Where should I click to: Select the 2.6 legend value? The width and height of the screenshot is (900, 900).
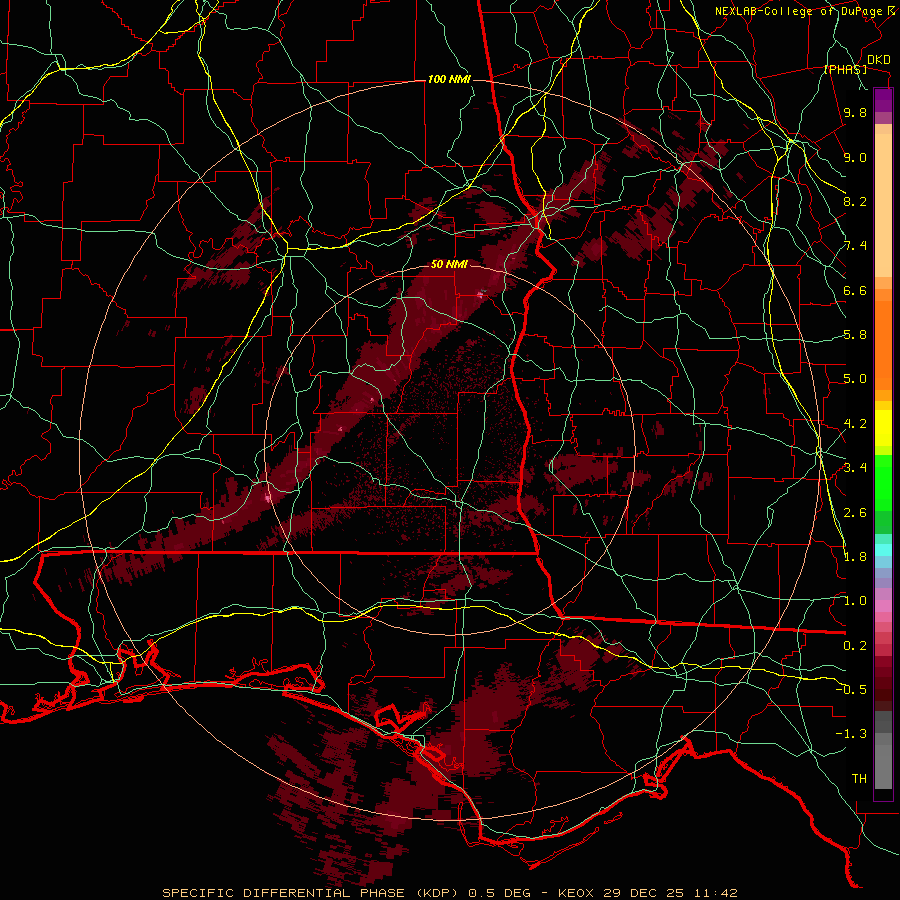click(x=855, y=512)
